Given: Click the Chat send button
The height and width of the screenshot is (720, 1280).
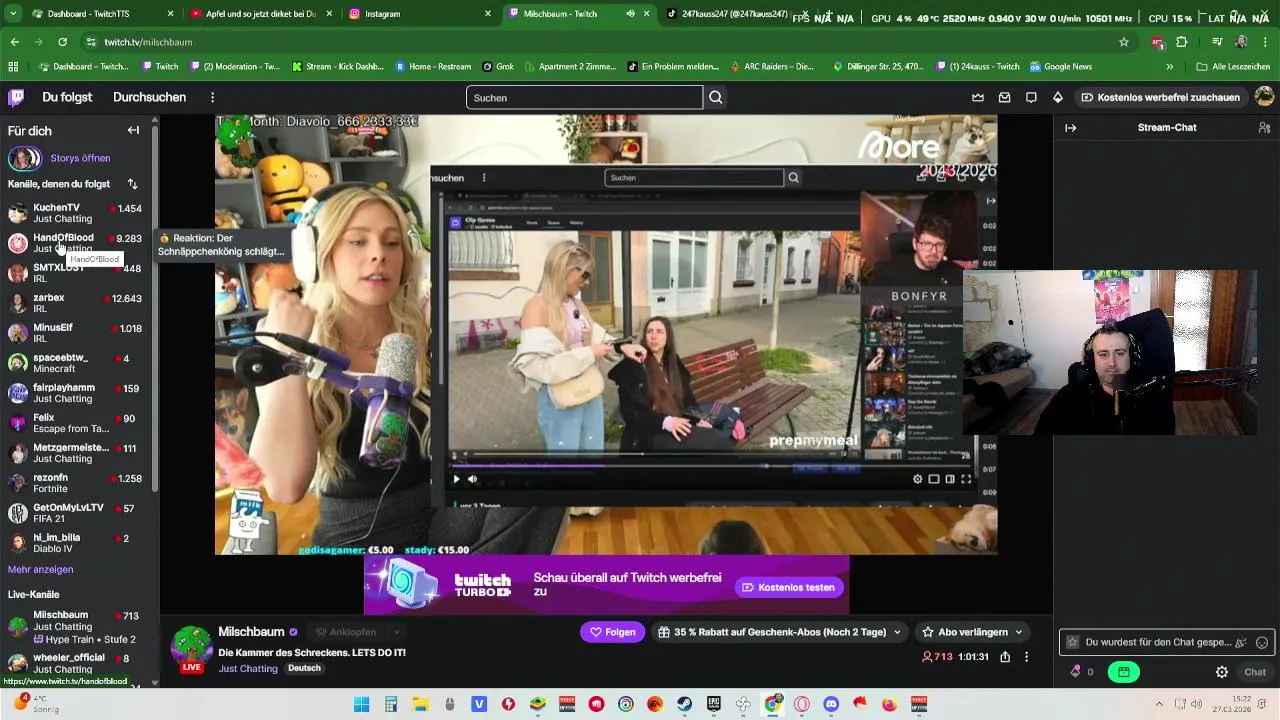Looking at the screenshot, I should [x=1255, y=672].
